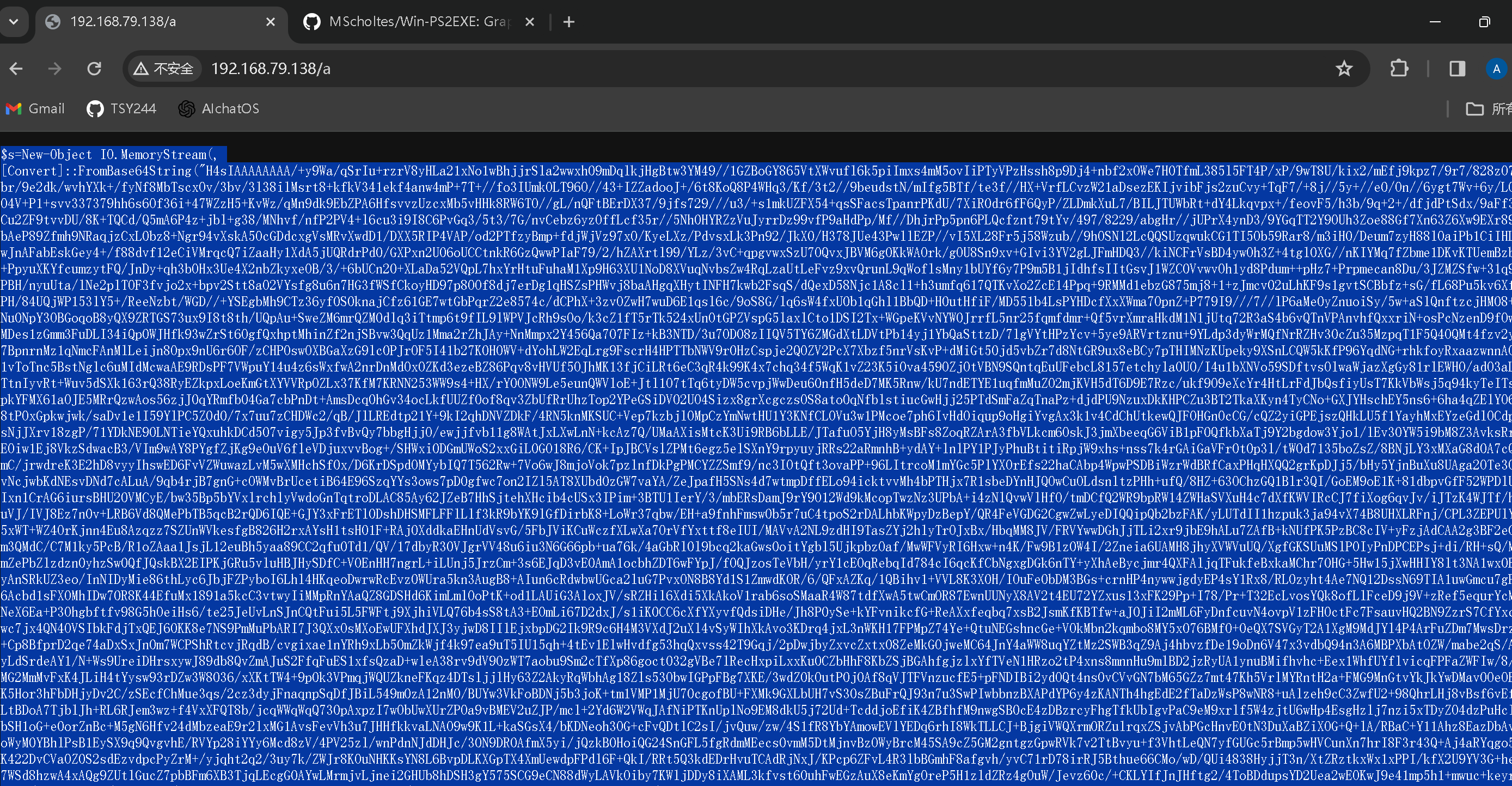This screenshot has width=1512, height=786.
Task: Click the GitHub favicon on second tab
Action: (x=311, y=22)
